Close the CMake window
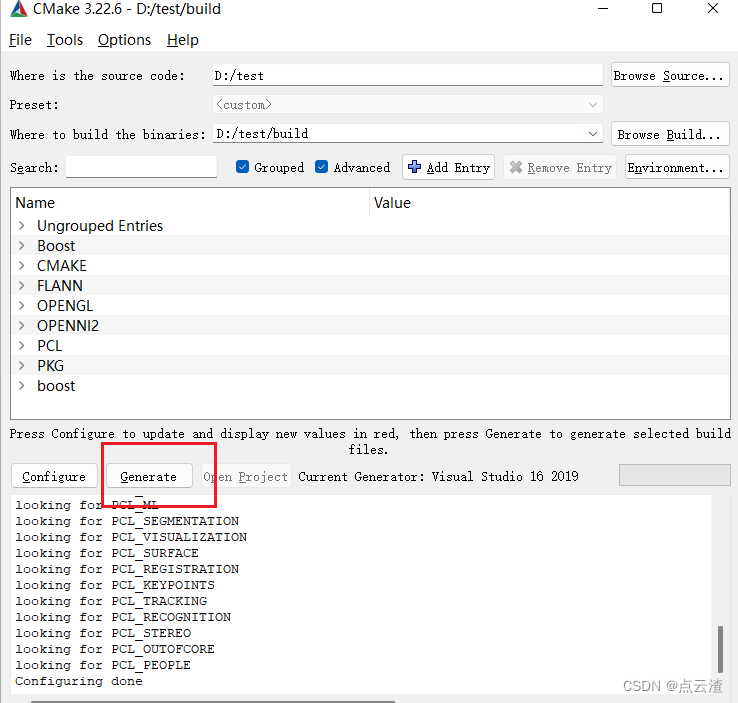 tap(713, 8)
